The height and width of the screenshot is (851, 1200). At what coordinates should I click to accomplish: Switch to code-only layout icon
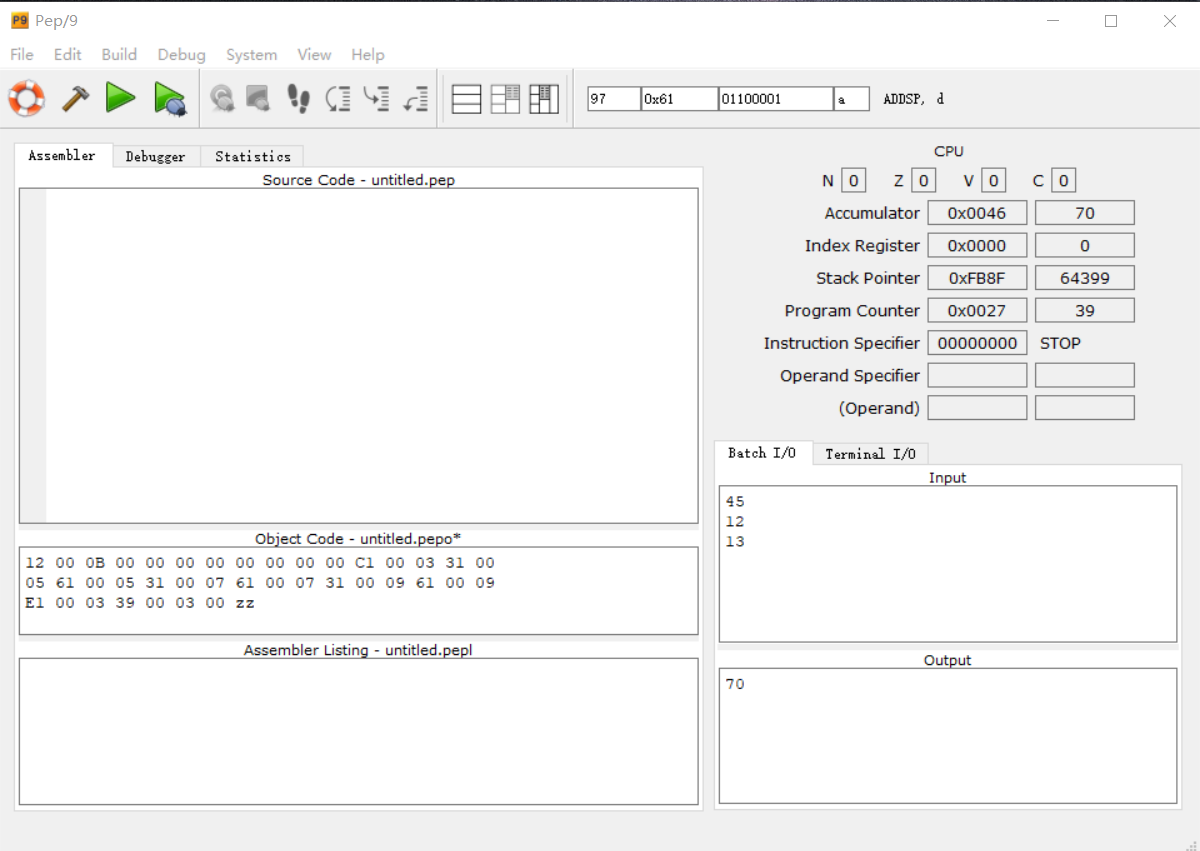pos(467,99)
